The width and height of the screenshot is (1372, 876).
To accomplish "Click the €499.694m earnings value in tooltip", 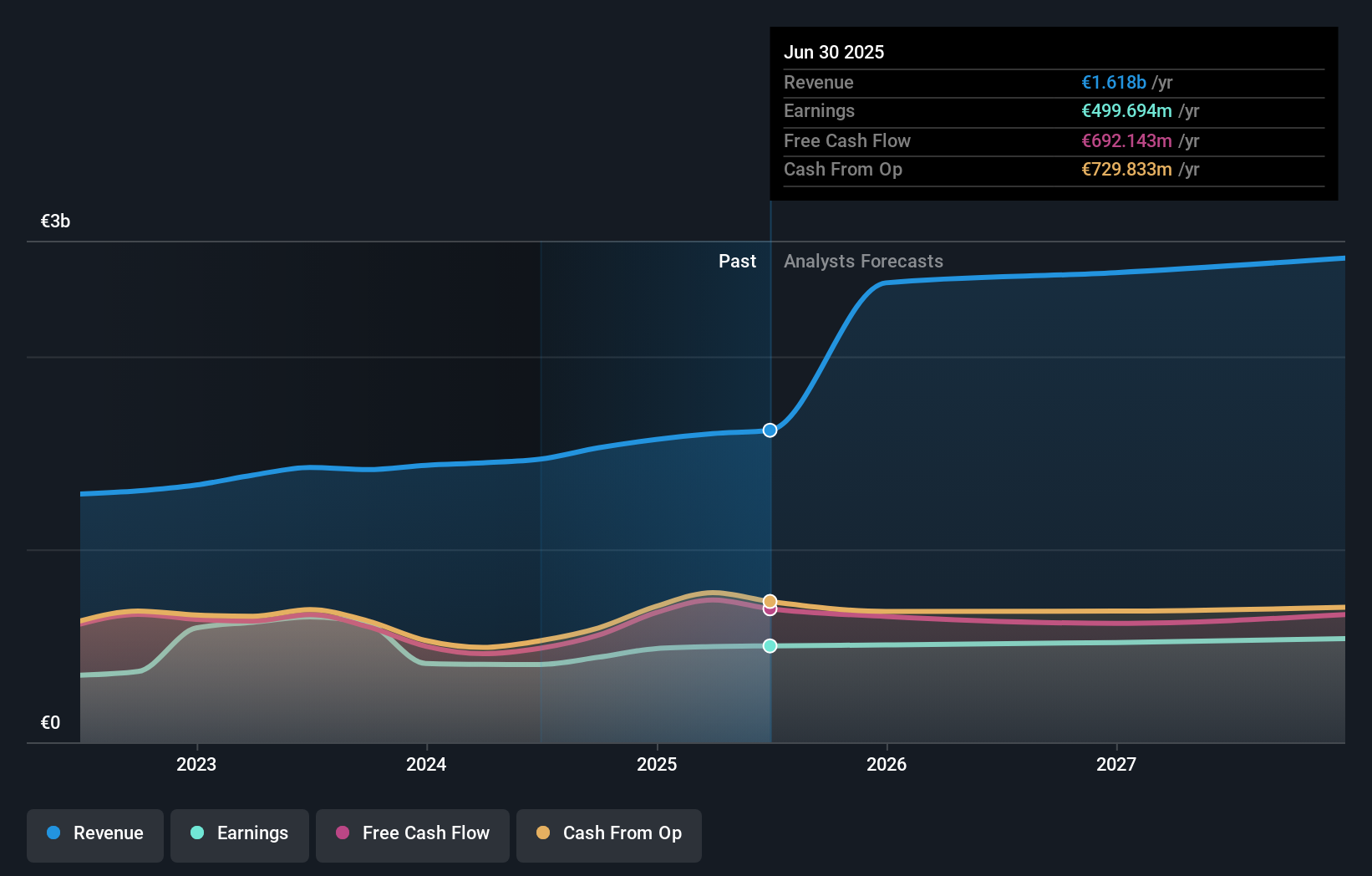I will pos(1127,110).
